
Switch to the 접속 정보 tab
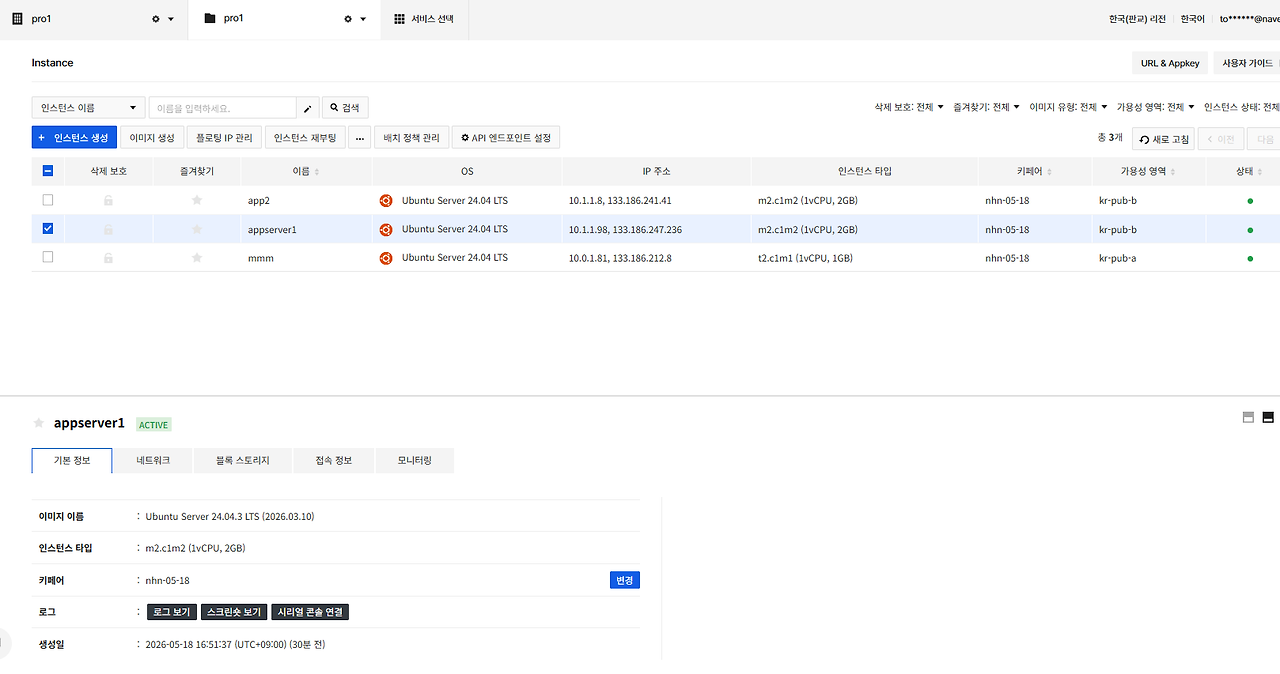[x=334, y=461]
